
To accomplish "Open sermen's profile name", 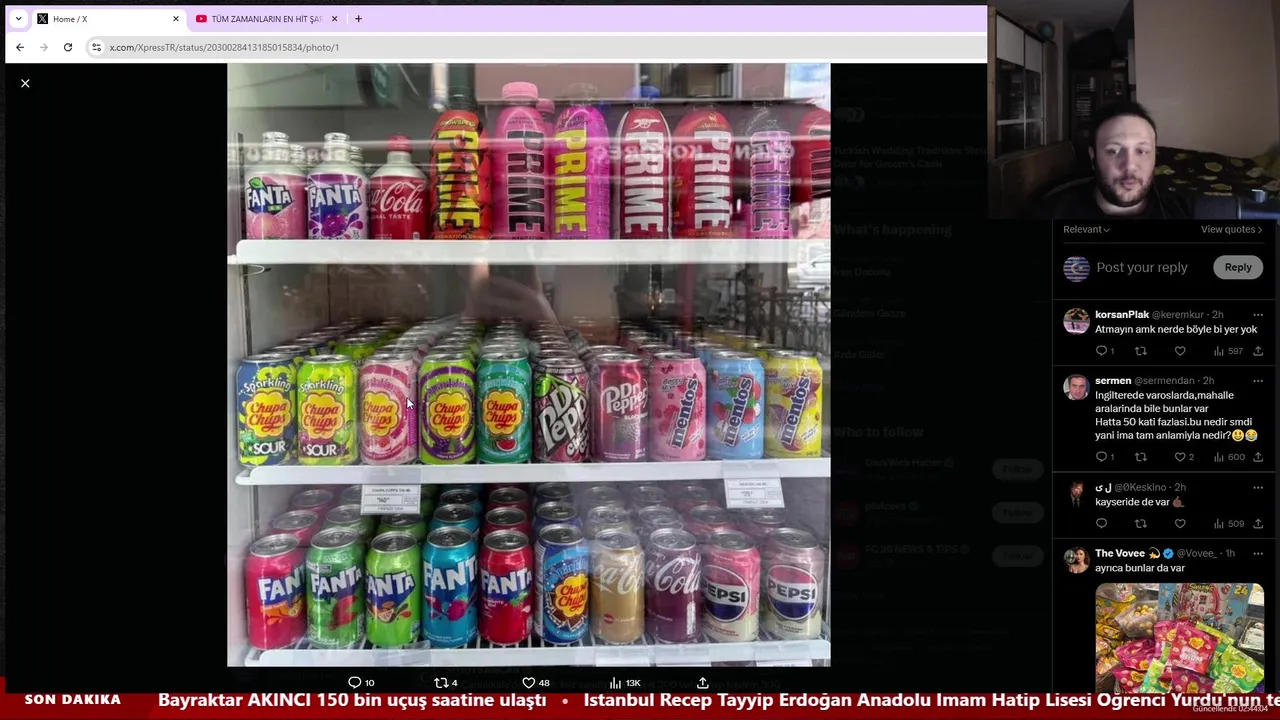I will click(1113, 381).
